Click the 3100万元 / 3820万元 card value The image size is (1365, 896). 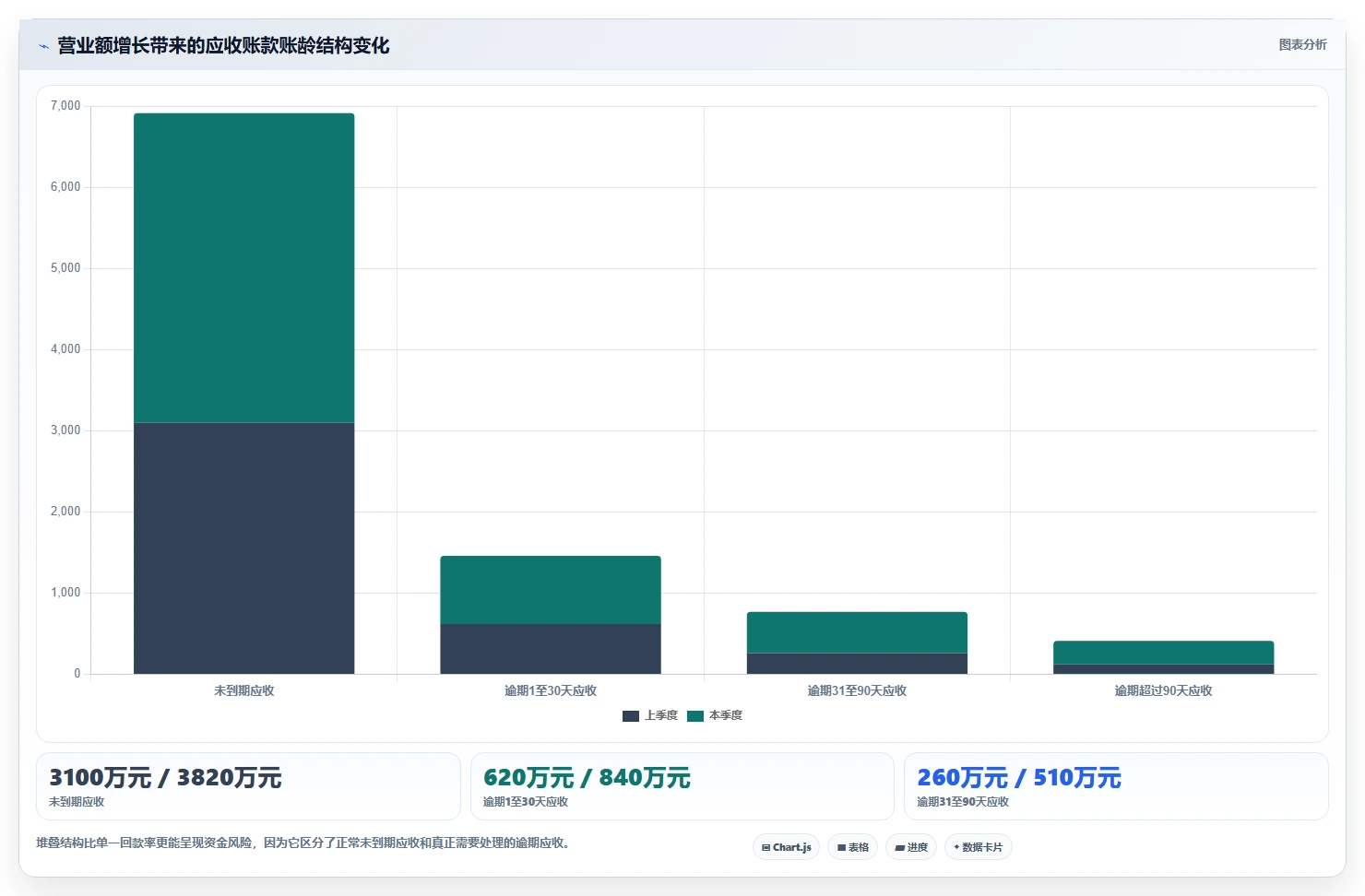(x=165, y=778)
